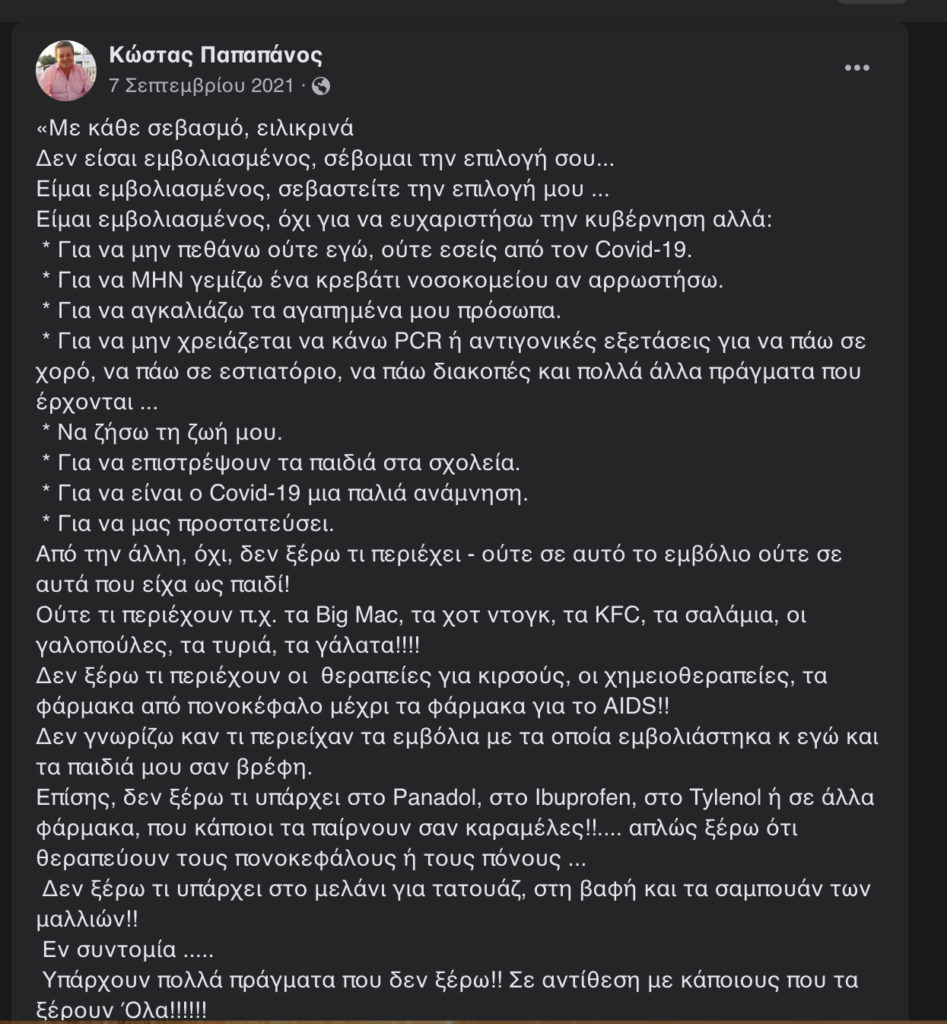Viewport: 947px width, 1024px height.
Task: Click the opening line «Με κάθε σεβασμό, ειλικρινά
Action: point(195,127)
